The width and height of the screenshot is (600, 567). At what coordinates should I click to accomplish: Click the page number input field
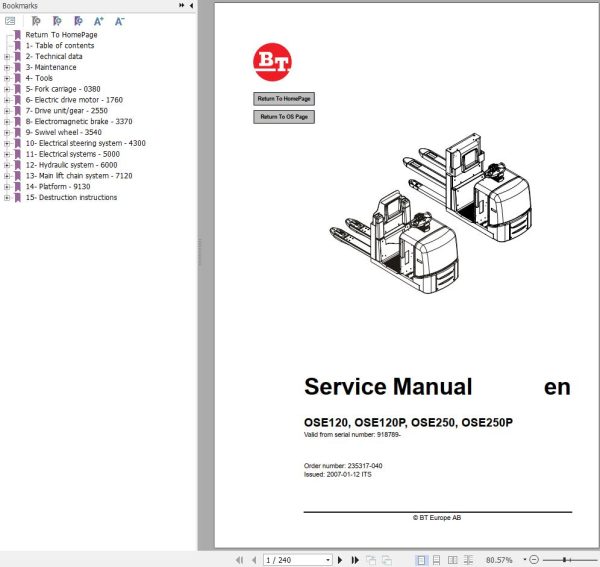pyautogui.click(x=294, y=560)
